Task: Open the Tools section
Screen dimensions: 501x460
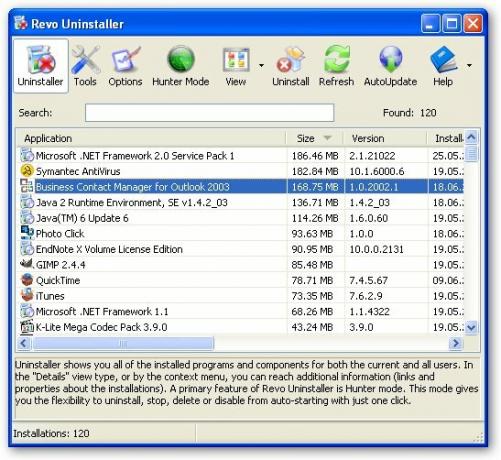Action: (x=85, y=66)
